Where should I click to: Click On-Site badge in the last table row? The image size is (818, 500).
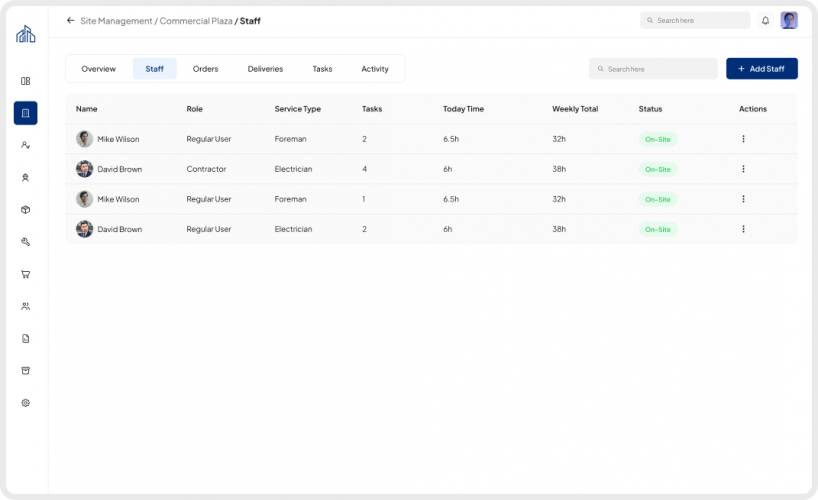coord(658,229)
